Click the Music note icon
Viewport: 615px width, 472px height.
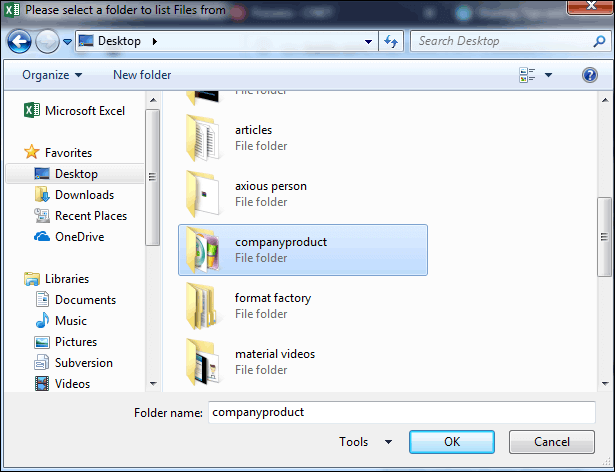[x=42, y=320]
